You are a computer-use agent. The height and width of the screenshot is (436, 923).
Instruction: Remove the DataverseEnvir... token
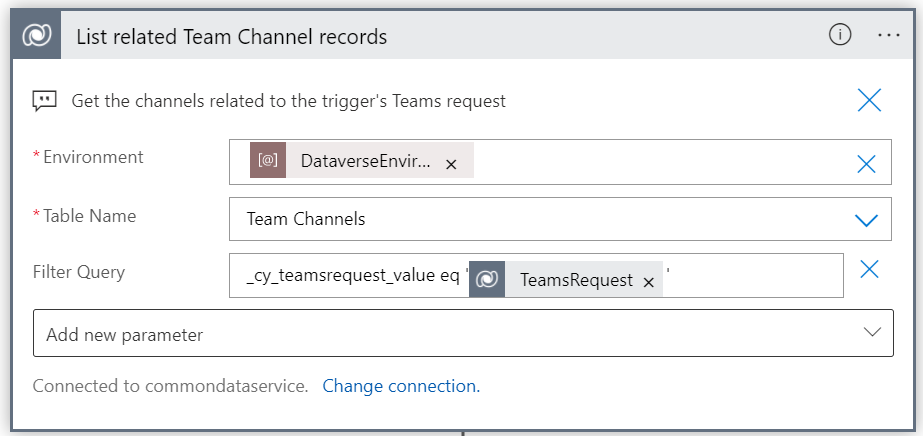tap(451, 165)
